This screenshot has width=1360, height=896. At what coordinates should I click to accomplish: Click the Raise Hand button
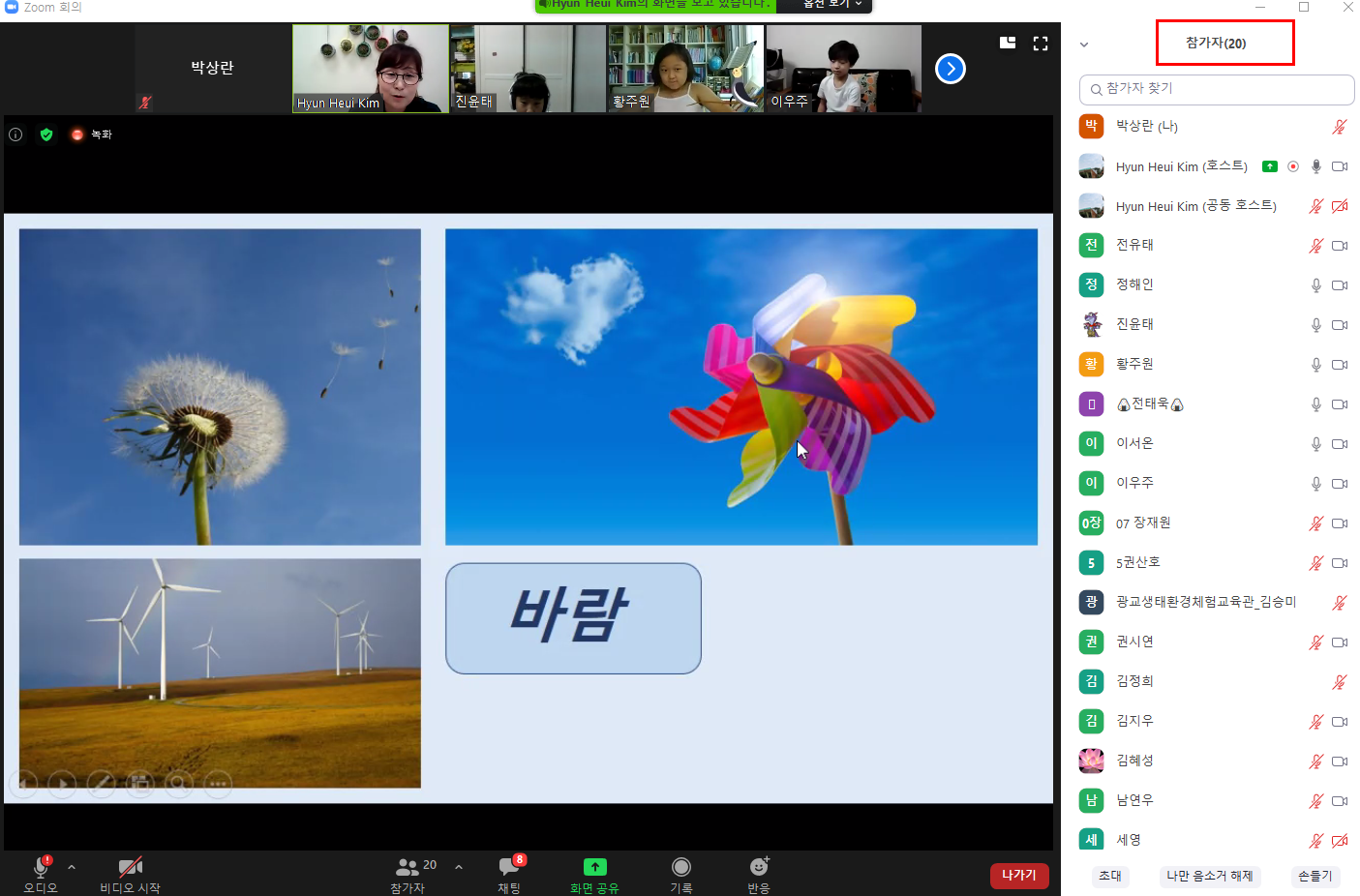(x=1315, y=876)
